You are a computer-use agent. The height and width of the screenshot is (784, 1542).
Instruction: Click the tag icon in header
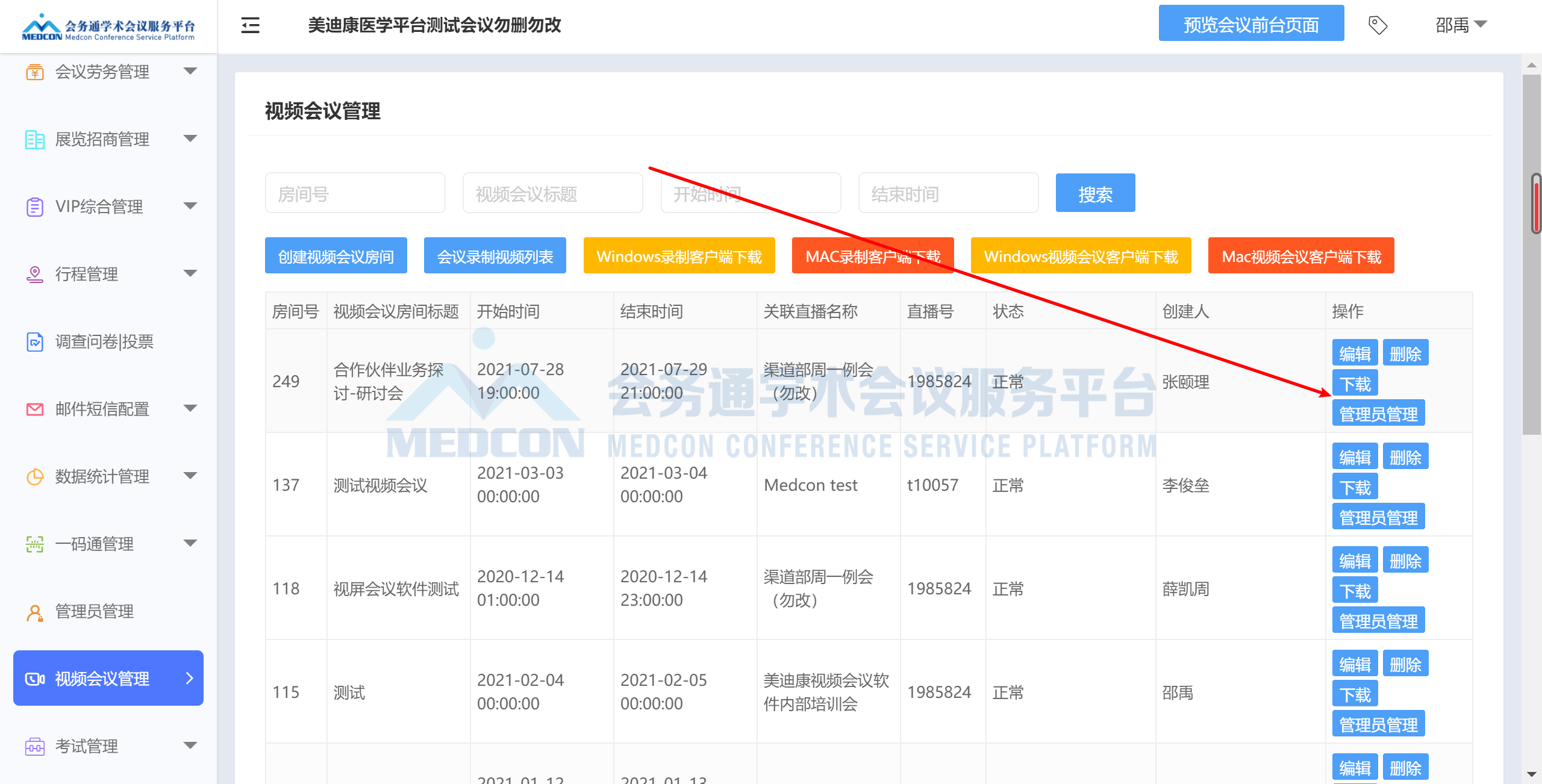pyautogui.click(x=1378, y=25)
